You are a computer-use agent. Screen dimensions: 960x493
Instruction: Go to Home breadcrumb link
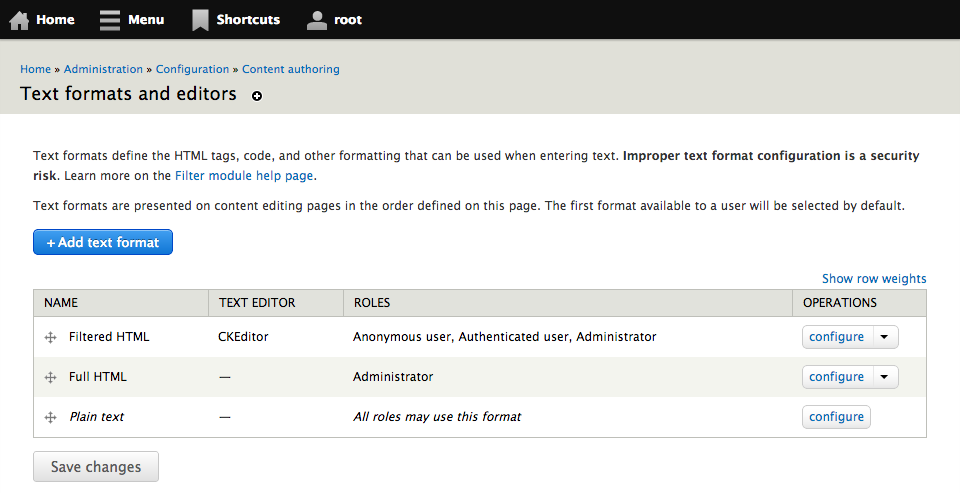click(36, 69)
